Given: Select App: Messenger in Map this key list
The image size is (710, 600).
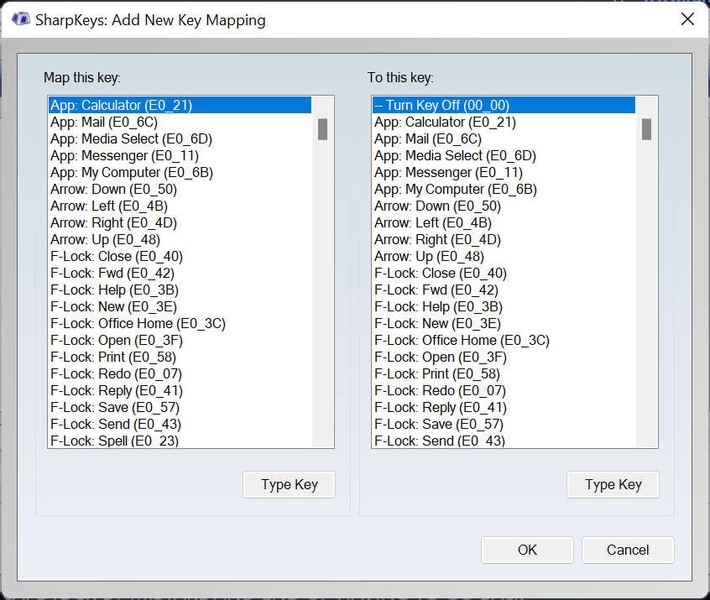Looking at the screenshot, I should pos(180,155).
